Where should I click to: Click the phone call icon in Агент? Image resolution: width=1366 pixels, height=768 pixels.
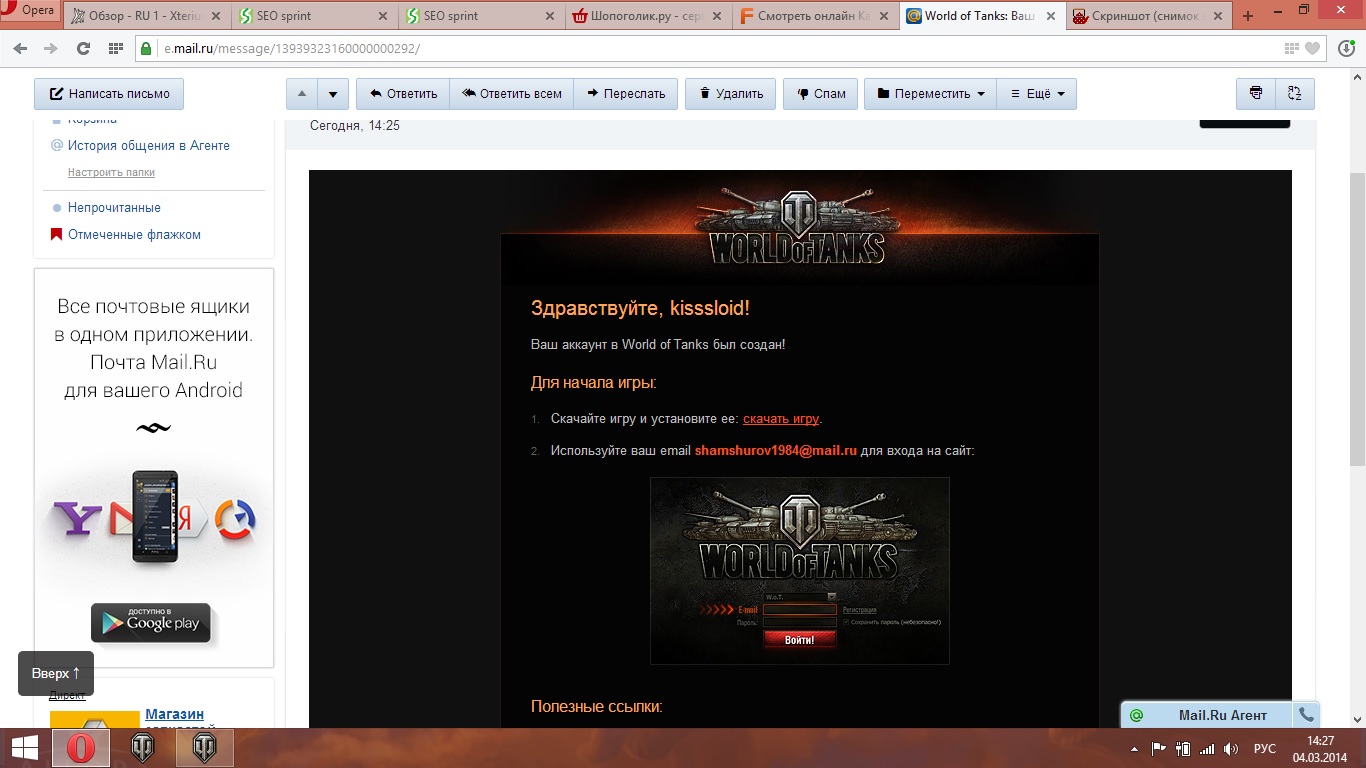pyautogui.click(x=1305, y=715)
